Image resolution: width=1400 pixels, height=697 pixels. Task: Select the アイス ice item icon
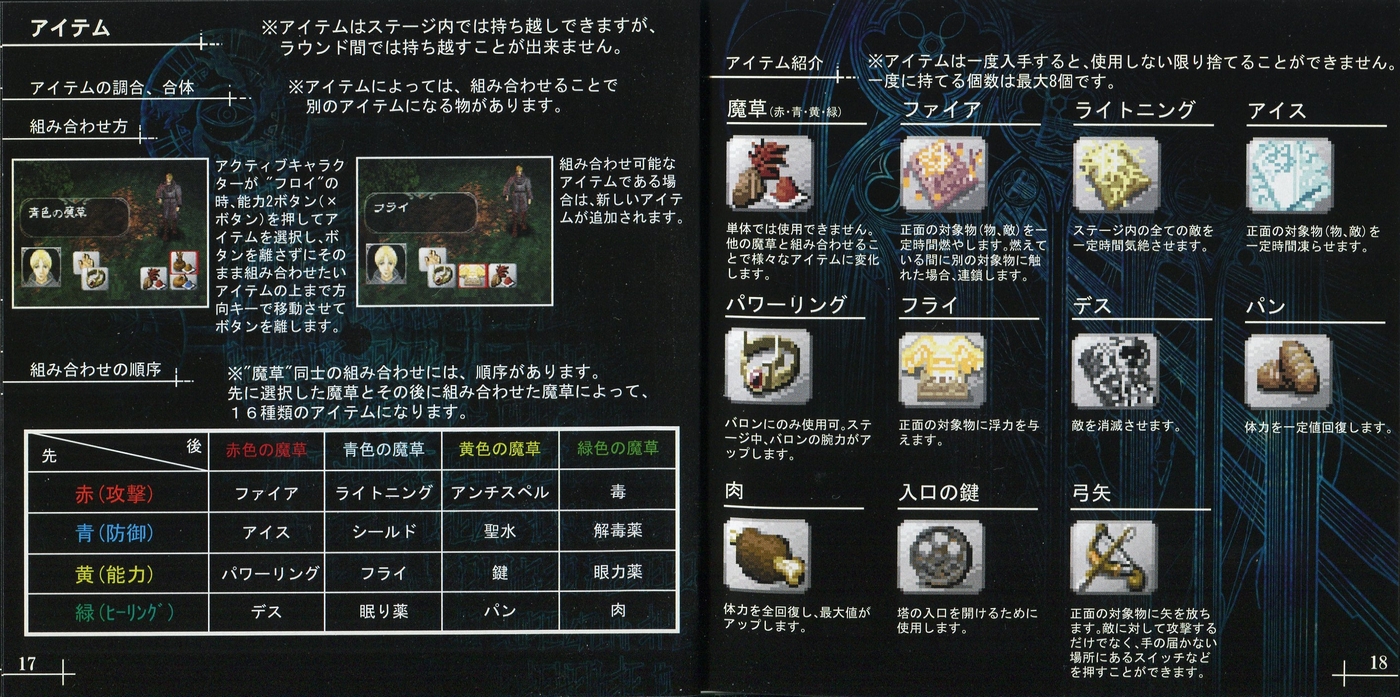click(x=1288, y=173)
